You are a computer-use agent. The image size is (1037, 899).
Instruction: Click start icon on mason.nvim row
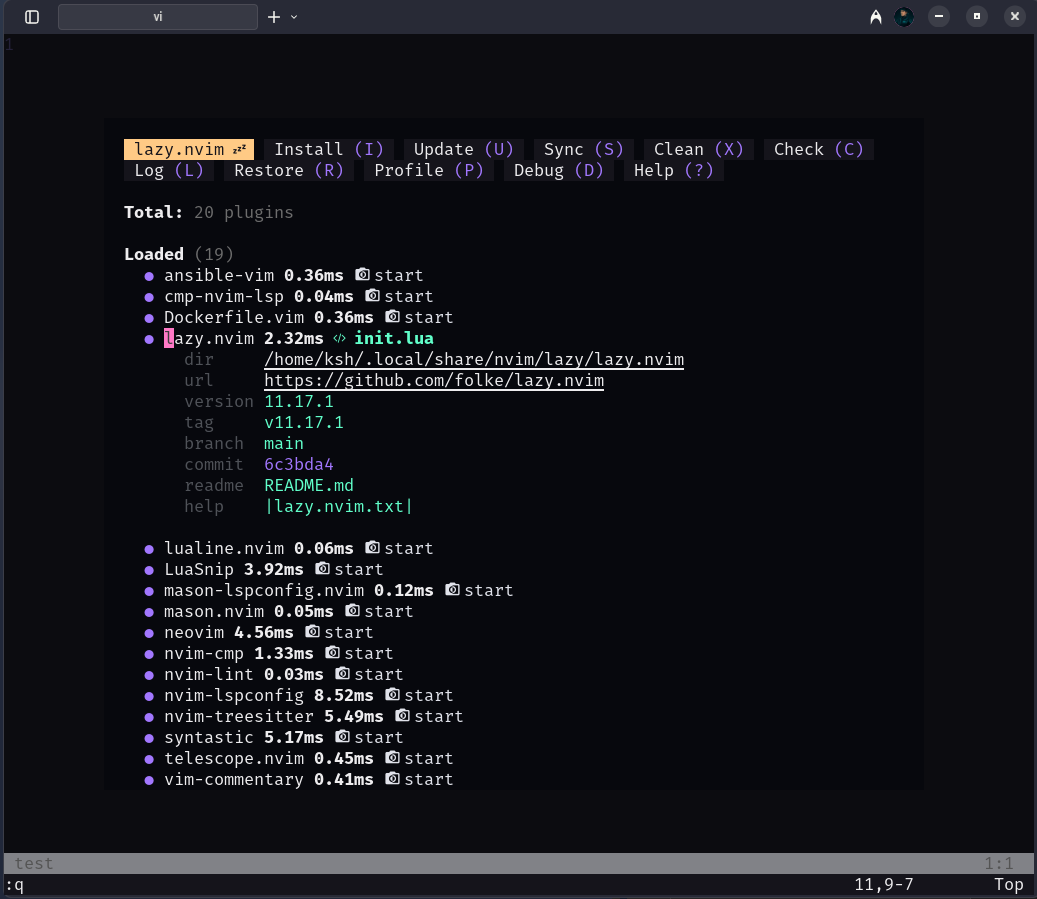tap(353, 611)
